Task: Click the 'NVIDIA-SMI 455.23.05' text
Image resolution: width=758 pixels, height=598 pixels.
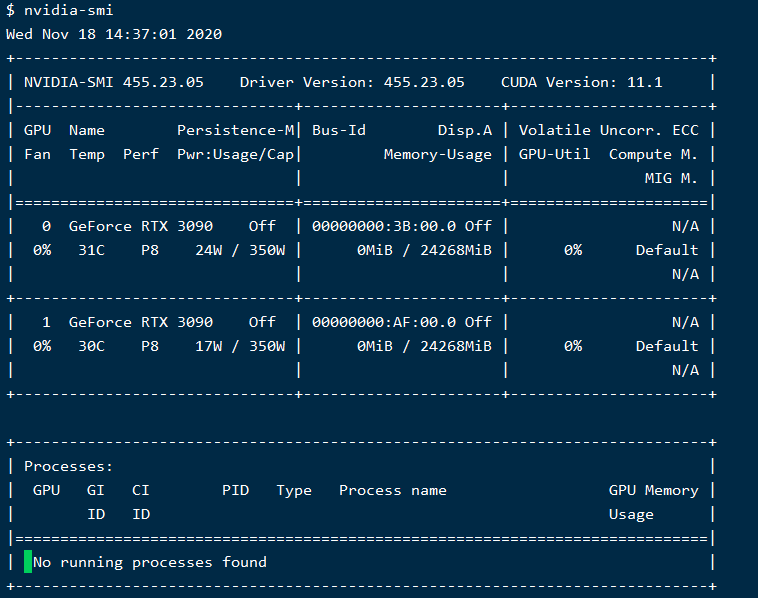Action: 114,82
